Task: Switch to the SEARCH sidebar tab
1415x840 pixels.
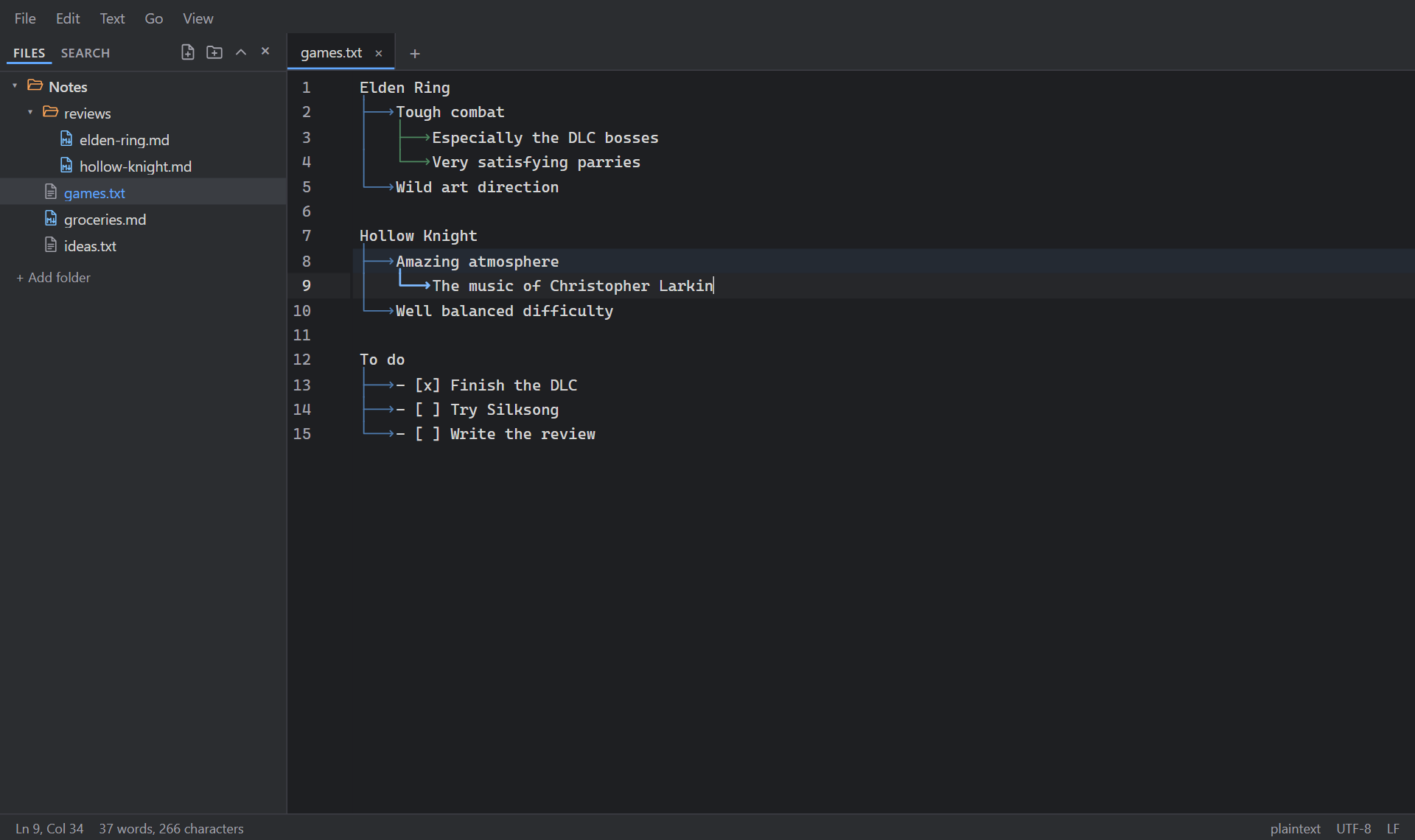Action: coord(85,53)
